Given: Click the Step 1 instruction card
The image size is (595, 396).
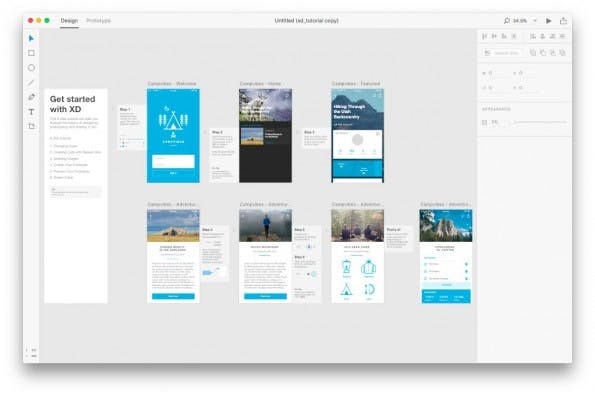Looking at the screenshot, I should pyautogui.click(x=131, y=128).
